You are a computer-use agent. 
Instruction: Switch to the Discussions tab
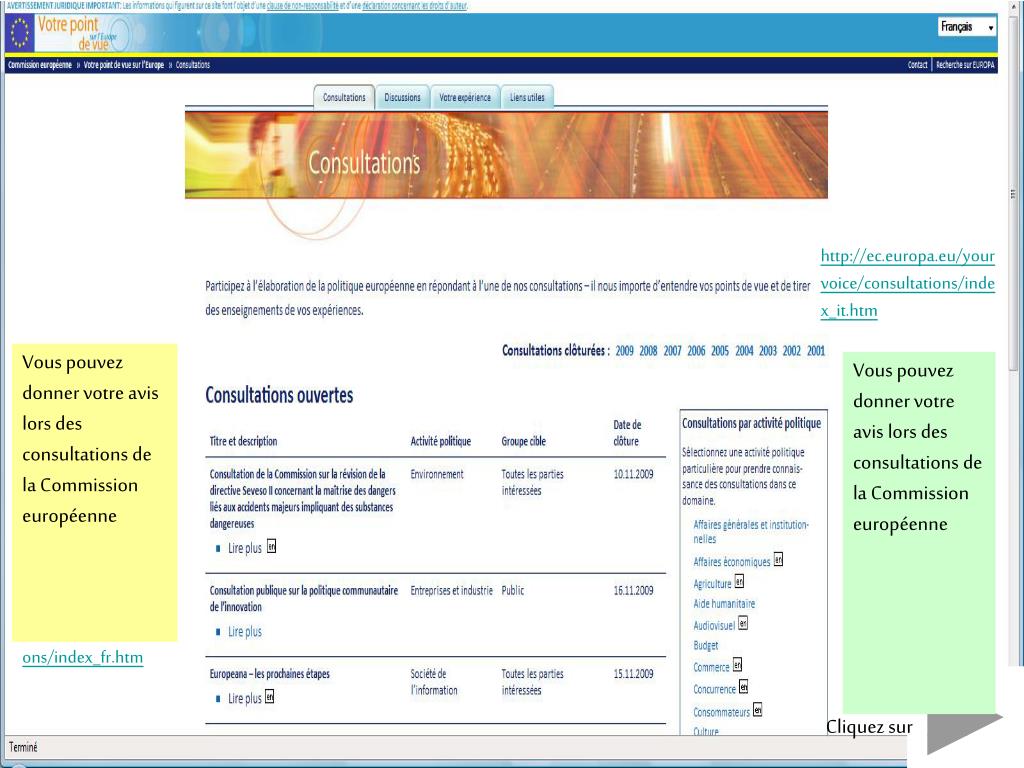pos(402,97)
